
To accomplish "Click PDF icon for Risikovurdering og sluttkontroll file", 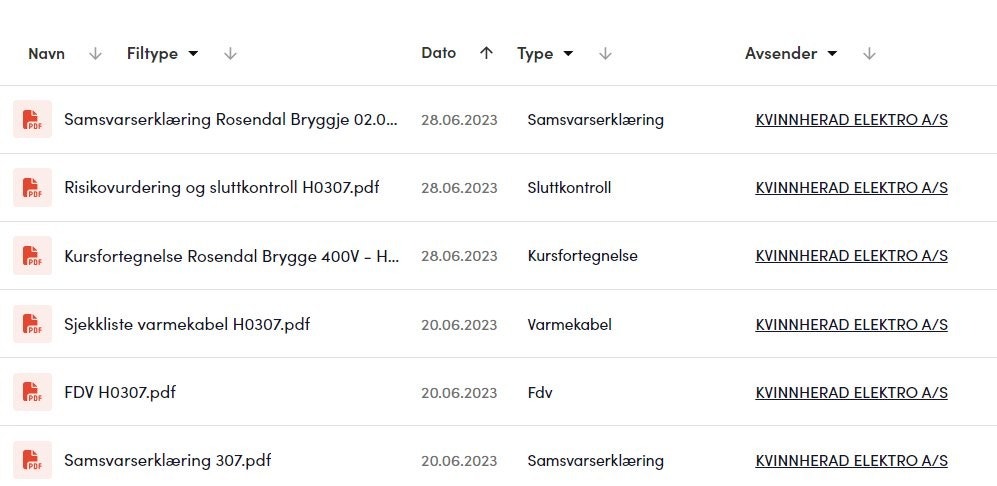I will [32, 187].
